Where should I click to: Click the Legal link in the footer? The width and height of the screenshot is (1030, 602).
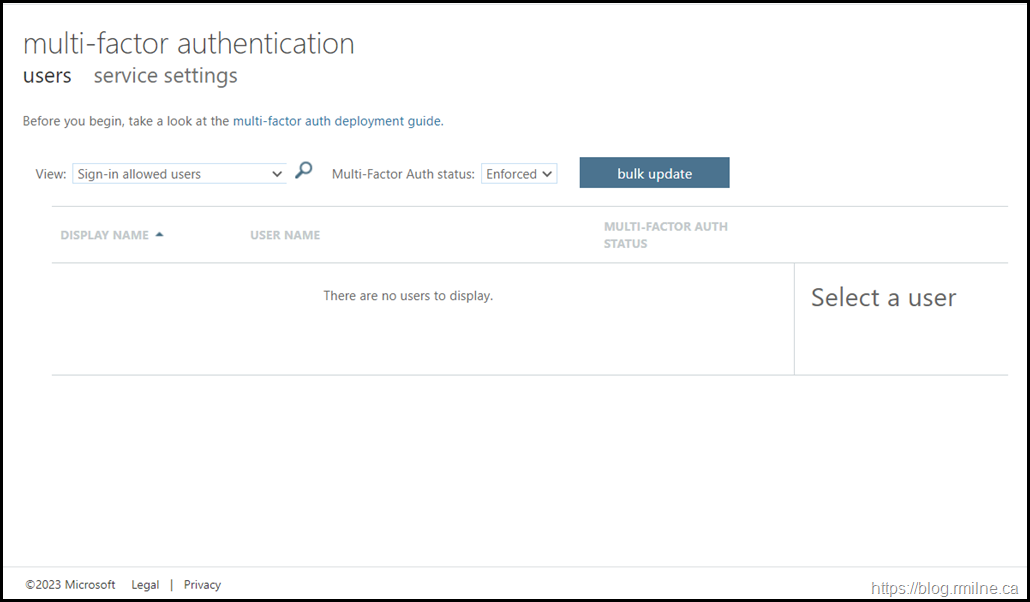(145, 584)
